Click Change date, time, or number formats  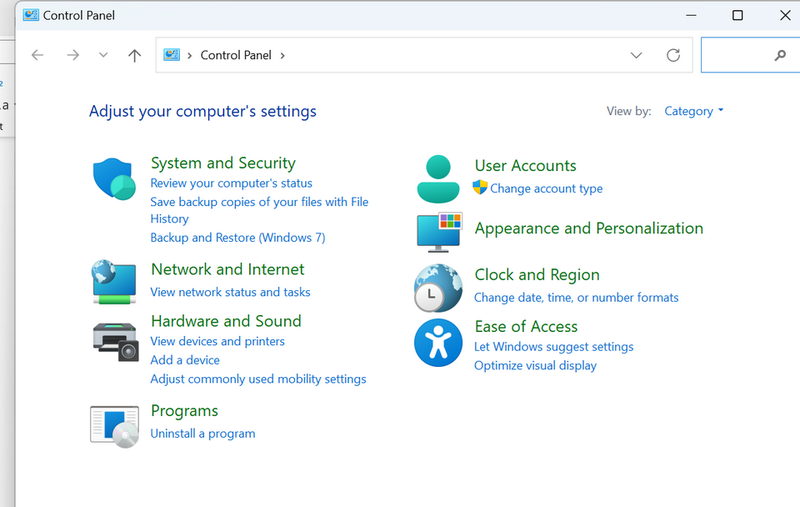(576, 297)
